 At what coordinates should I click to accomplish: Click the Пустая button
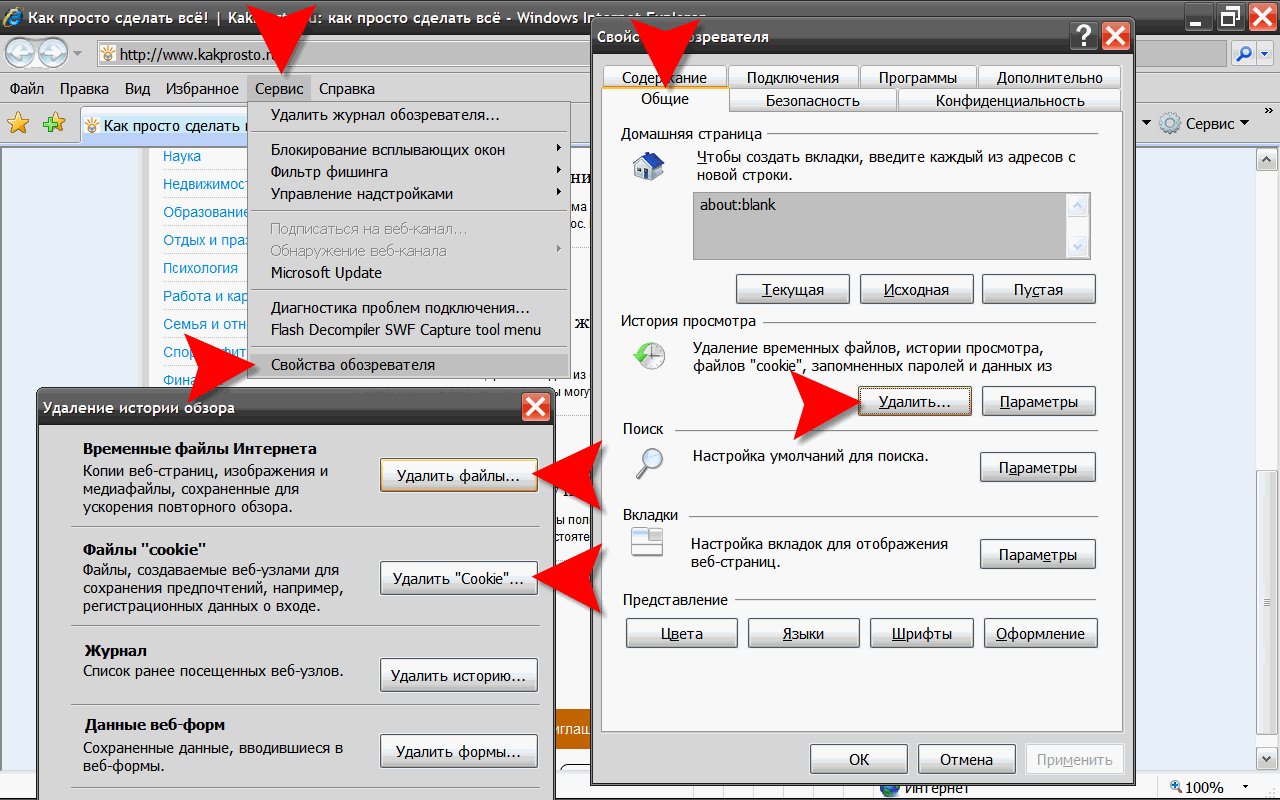[1039, 290]
